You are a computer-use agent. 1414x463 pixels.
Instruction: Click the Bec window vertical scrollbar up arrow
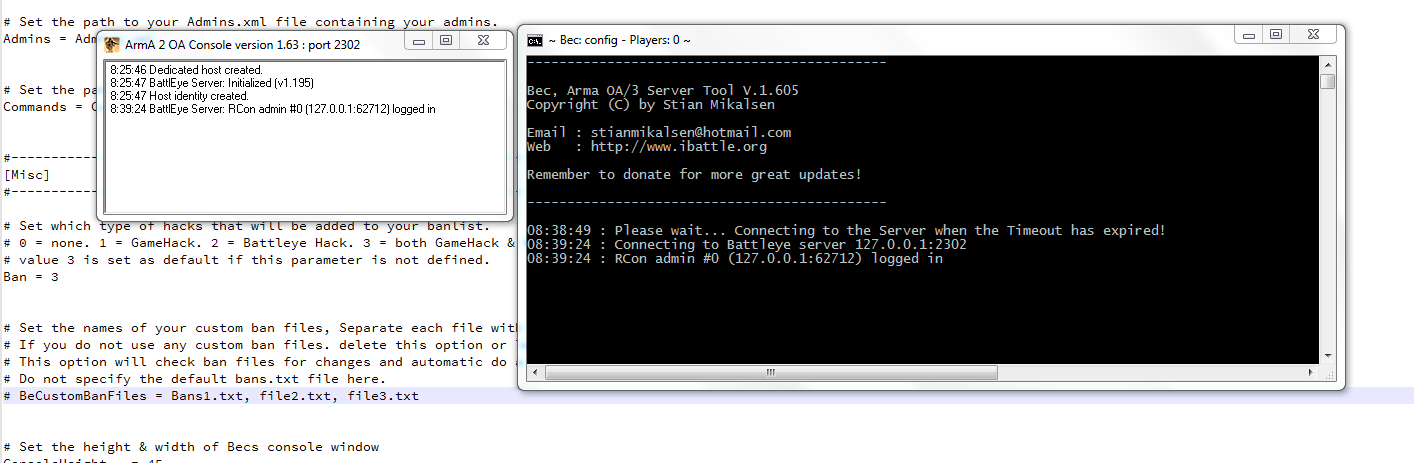(1327, 64)
